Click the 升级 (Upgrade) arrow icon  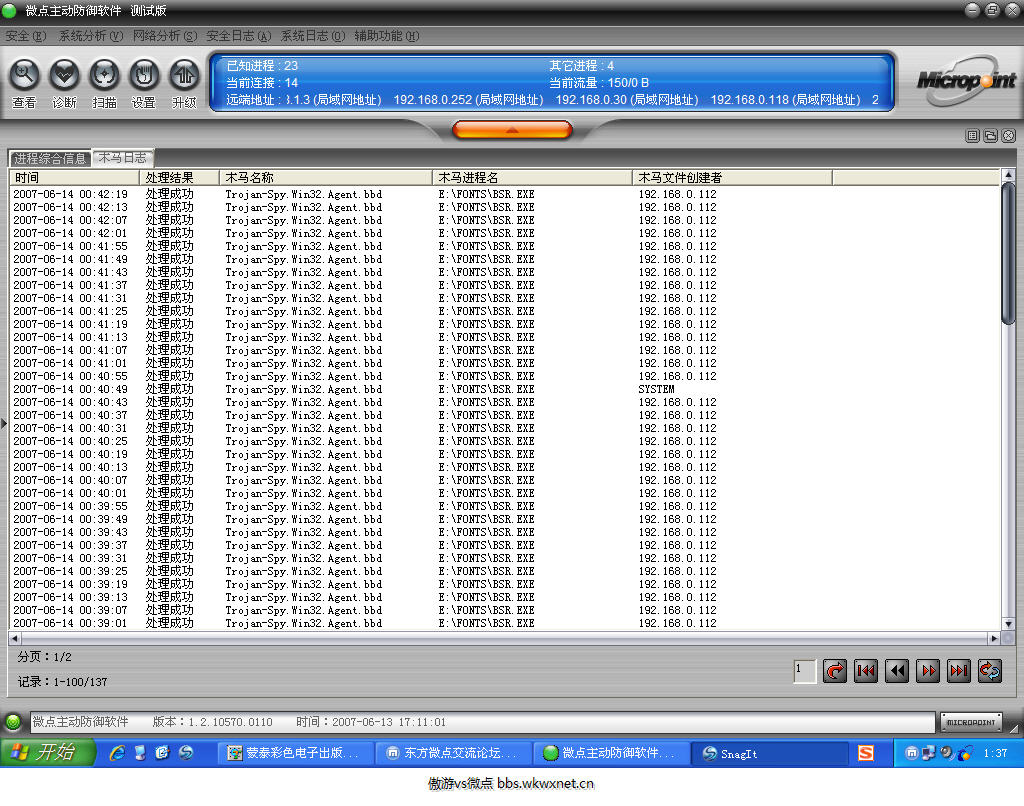[185, 76]
